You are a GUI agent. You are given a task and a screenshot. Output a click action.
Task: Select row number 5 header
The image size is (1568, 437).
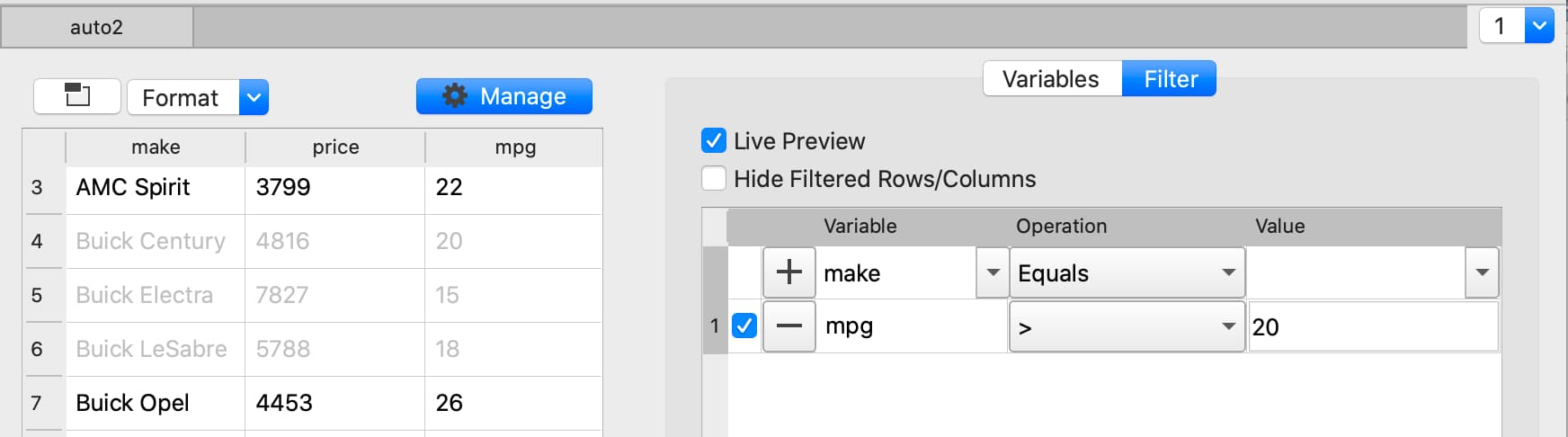click(43, 295)
